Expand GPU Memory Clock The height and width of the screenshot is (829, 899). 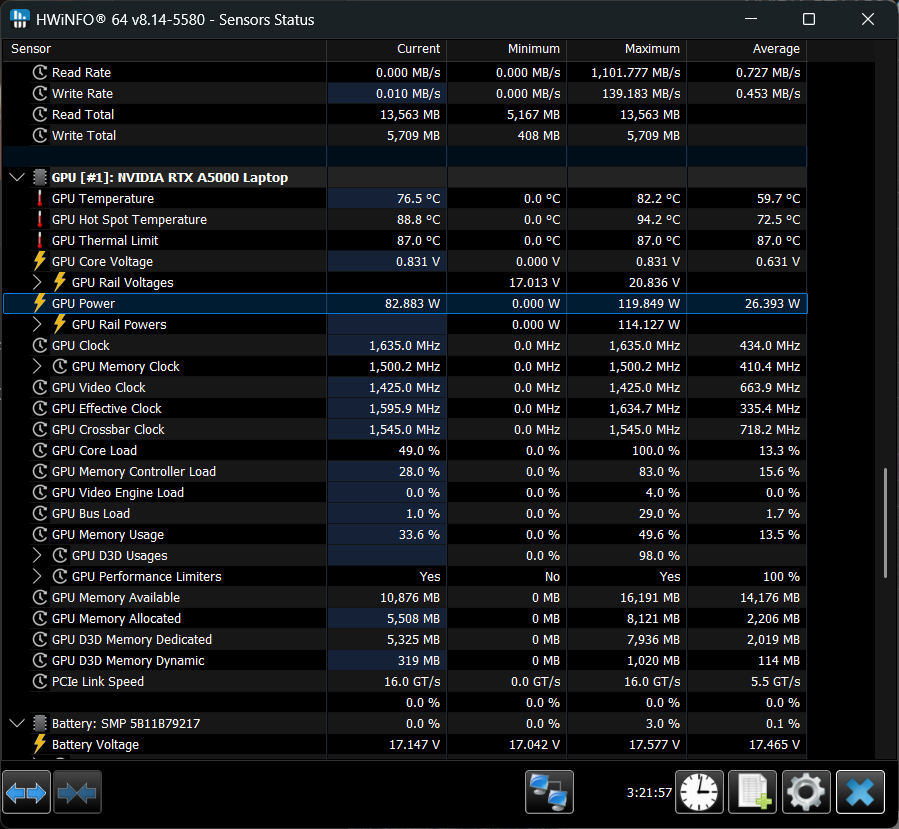click(37, 366)
